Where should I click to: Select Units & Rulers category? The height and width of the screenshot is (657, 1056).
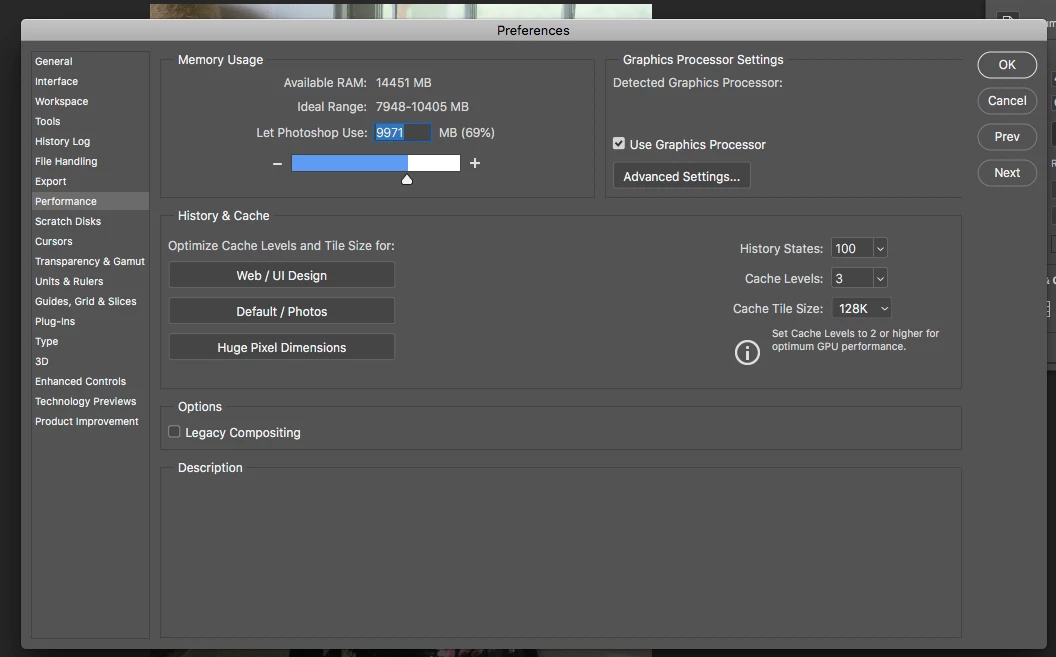point(69,281)
